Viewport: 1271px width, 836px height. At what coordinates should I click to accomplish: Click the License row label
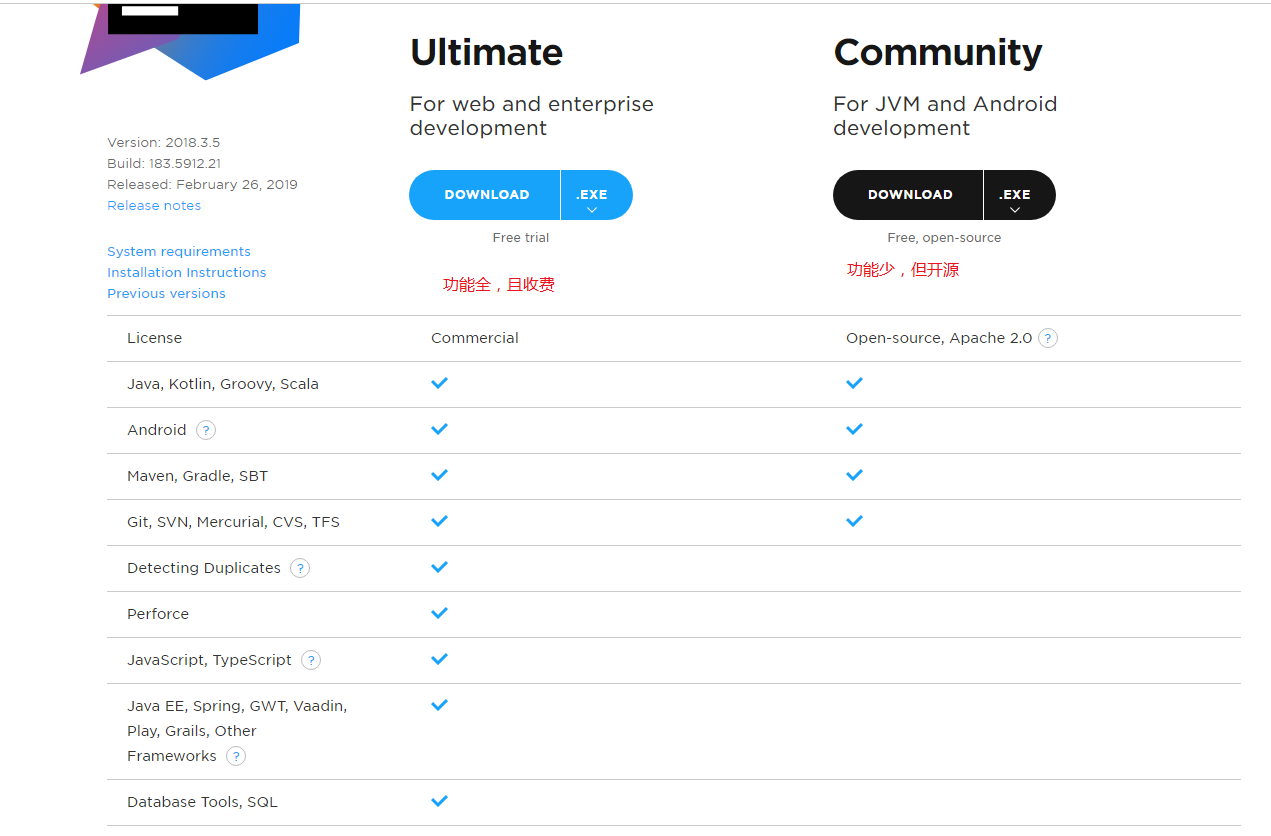coord(155,338)
